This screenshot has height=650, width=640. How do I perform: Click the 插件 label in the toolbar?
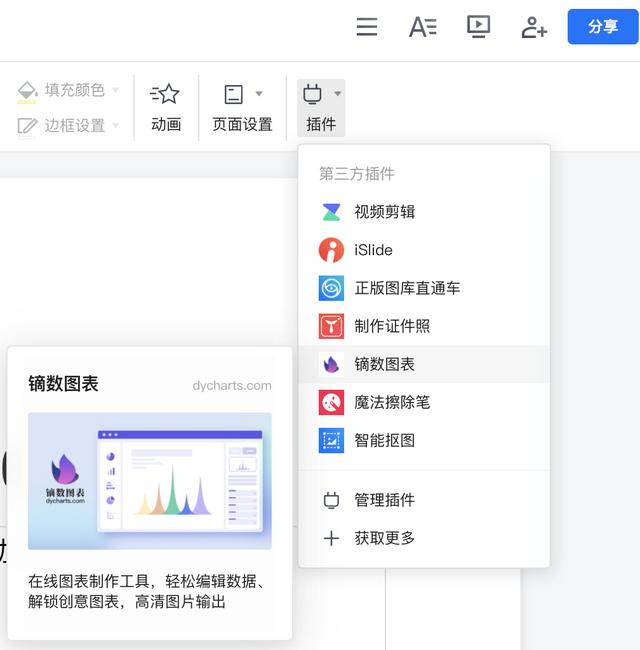point(321,124)
